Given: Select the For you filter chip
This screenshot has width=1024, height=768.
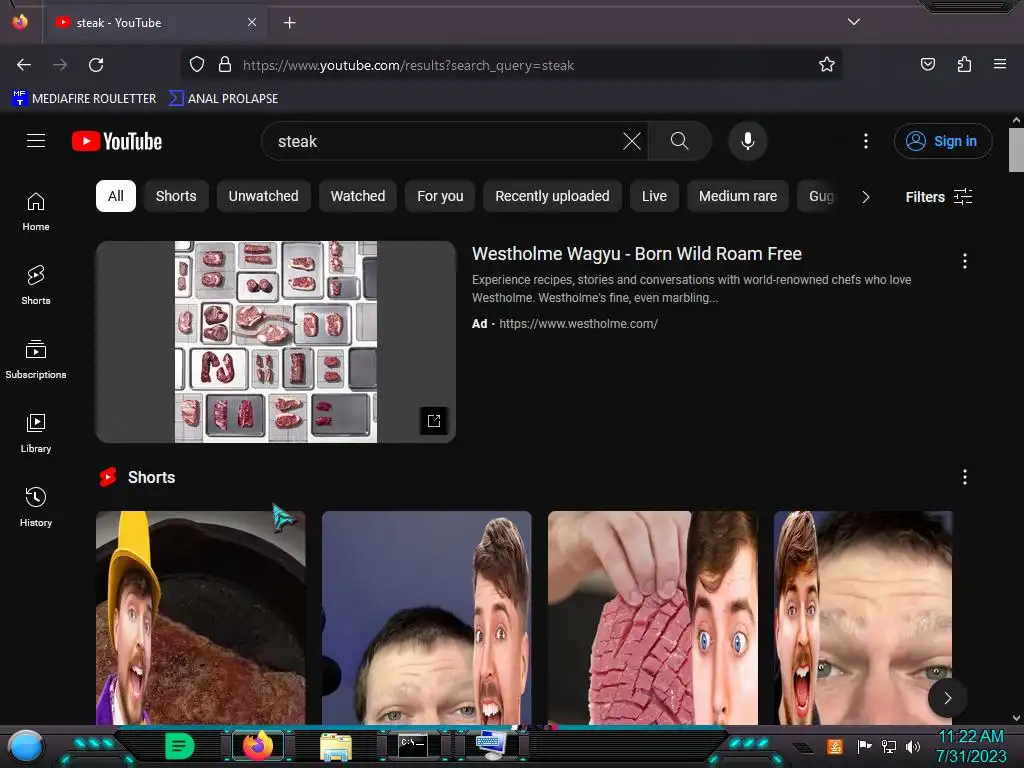Looking at the screenshot, I should 440,196.
